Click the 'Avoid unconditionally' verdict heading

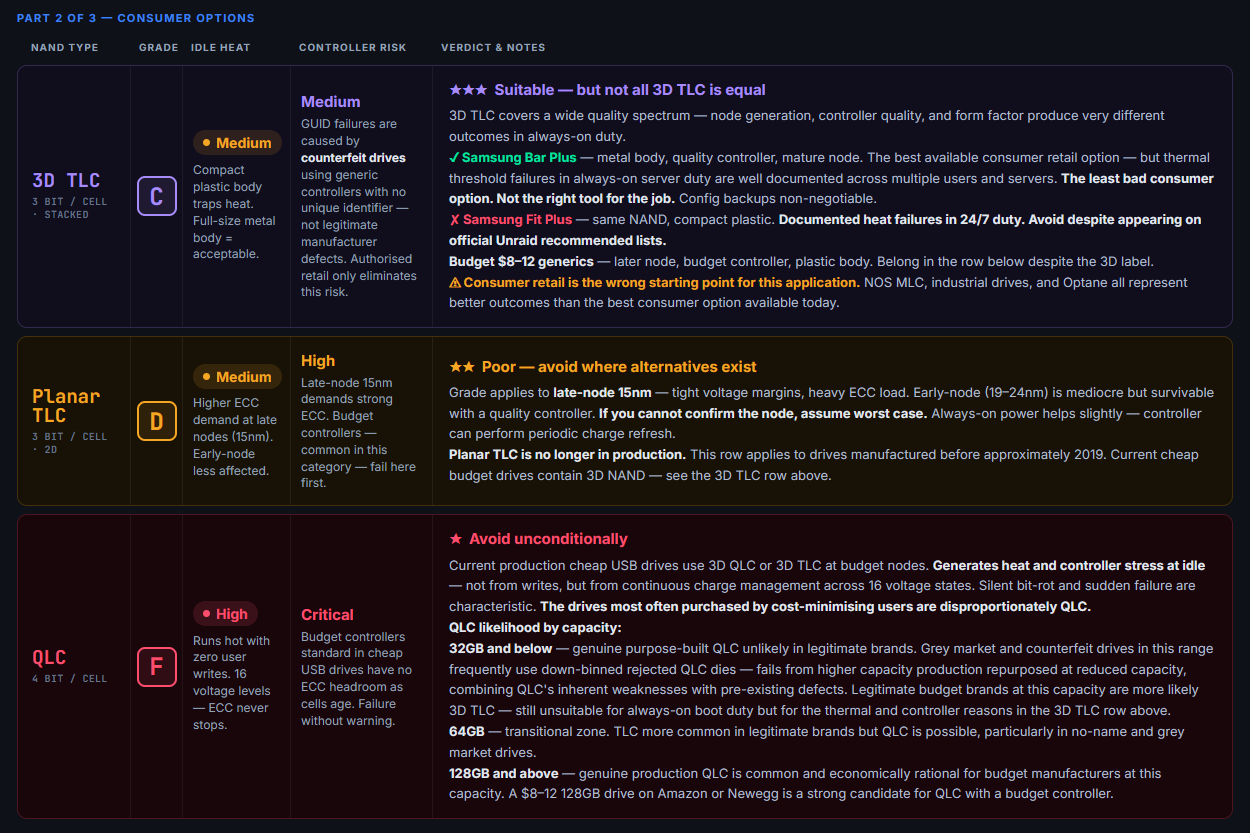click(x=548, y=539)
